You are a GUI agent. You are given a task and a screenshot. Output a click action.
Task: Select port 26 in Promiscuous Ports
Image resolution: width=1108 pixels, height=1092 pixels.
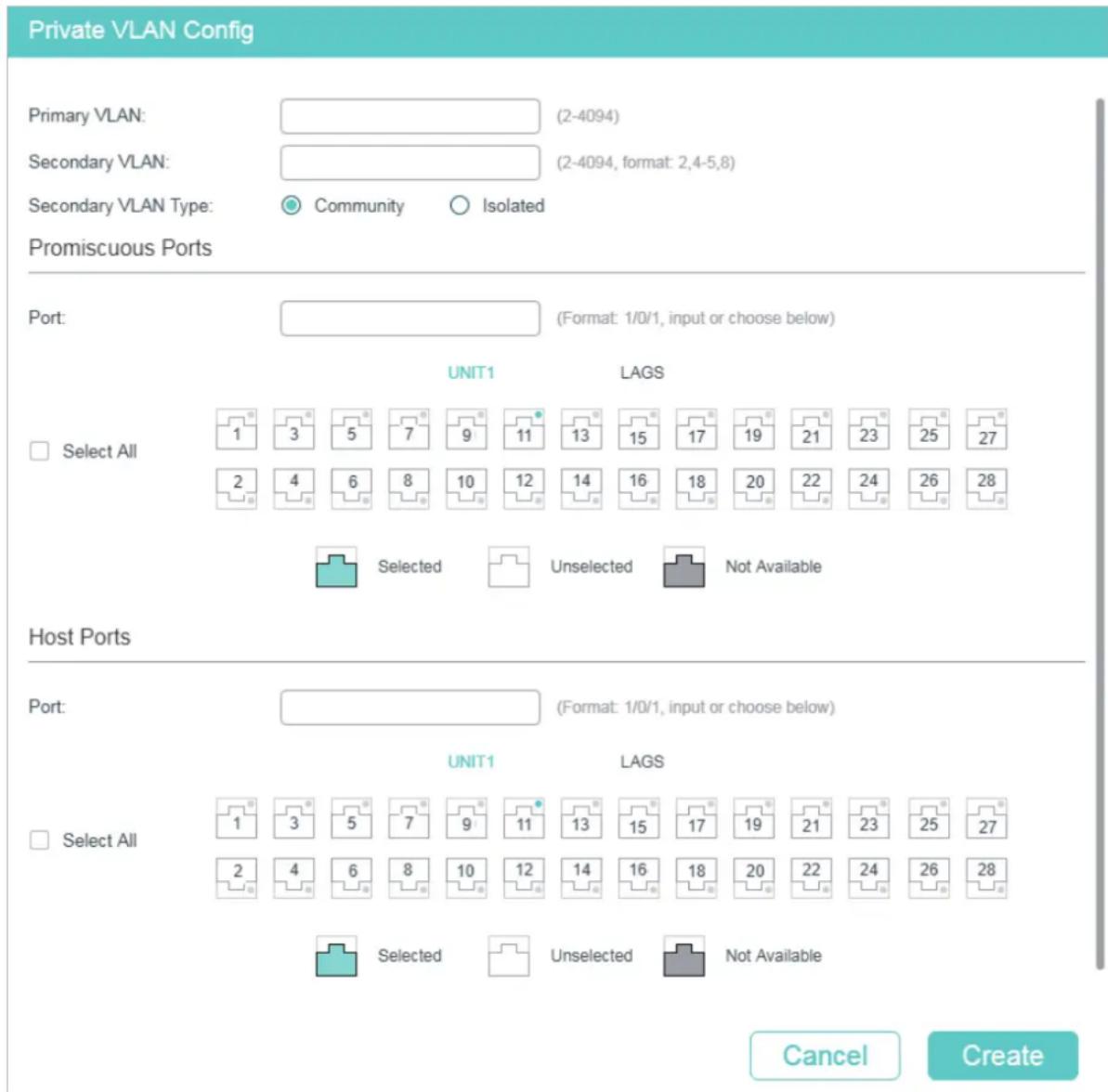929,488
